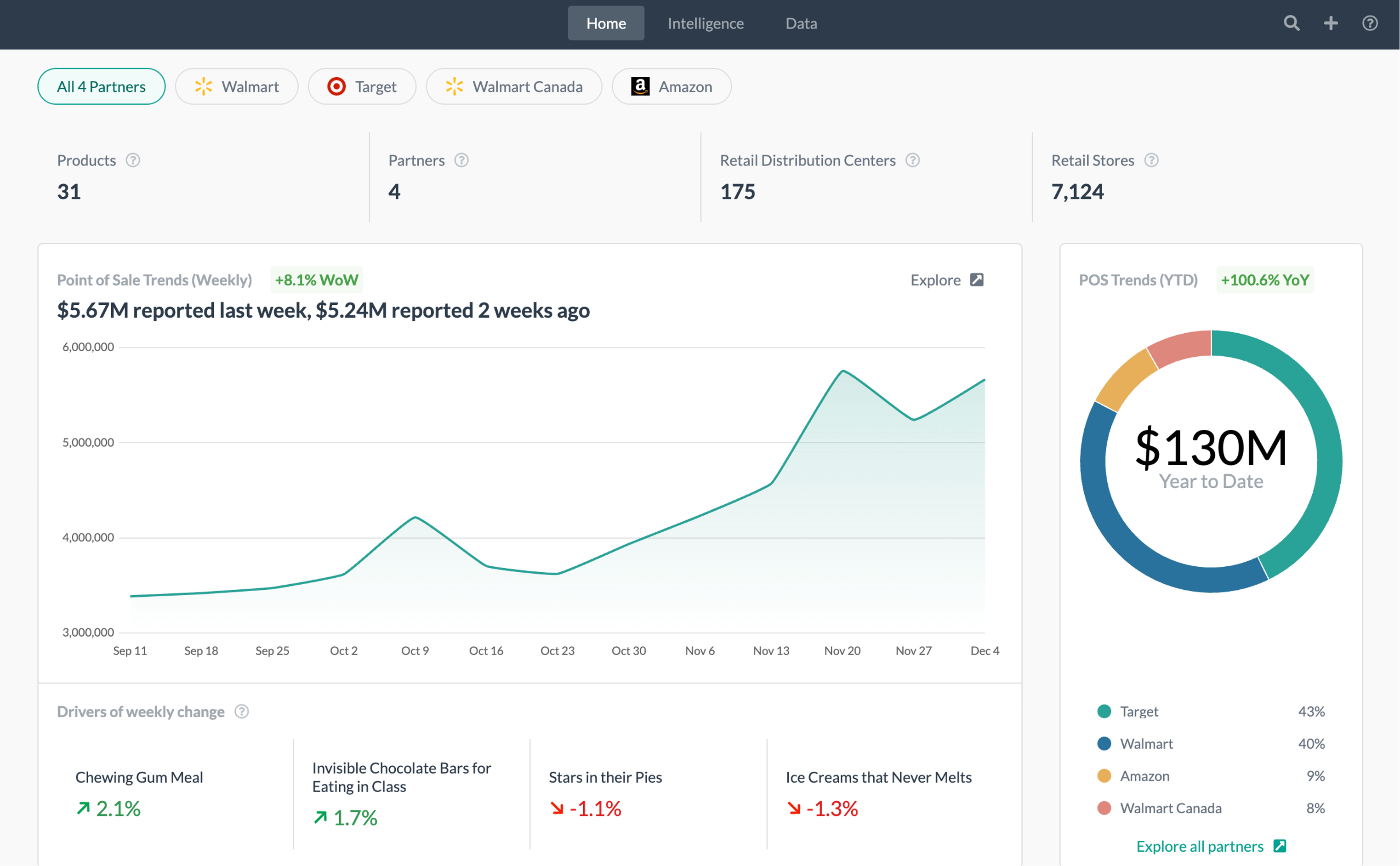Screen dimensions: 1400x866
Task: Click help icon beside Partners metric
Action: tap(461, 160)
